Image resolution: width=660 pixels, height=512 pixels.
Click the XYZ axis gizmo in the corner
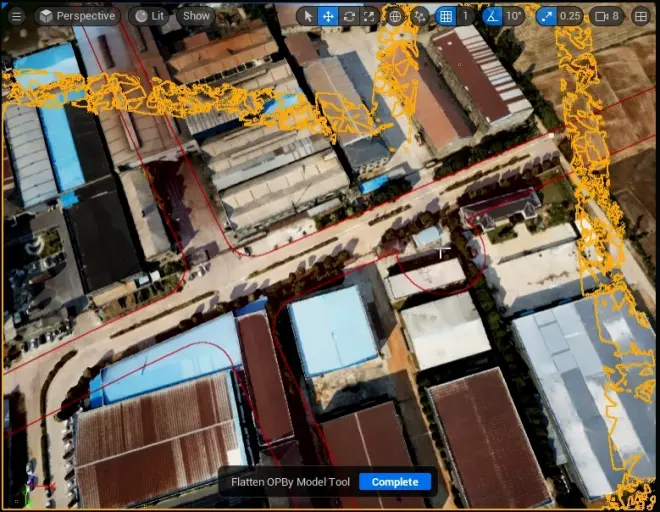pos(38,491)
